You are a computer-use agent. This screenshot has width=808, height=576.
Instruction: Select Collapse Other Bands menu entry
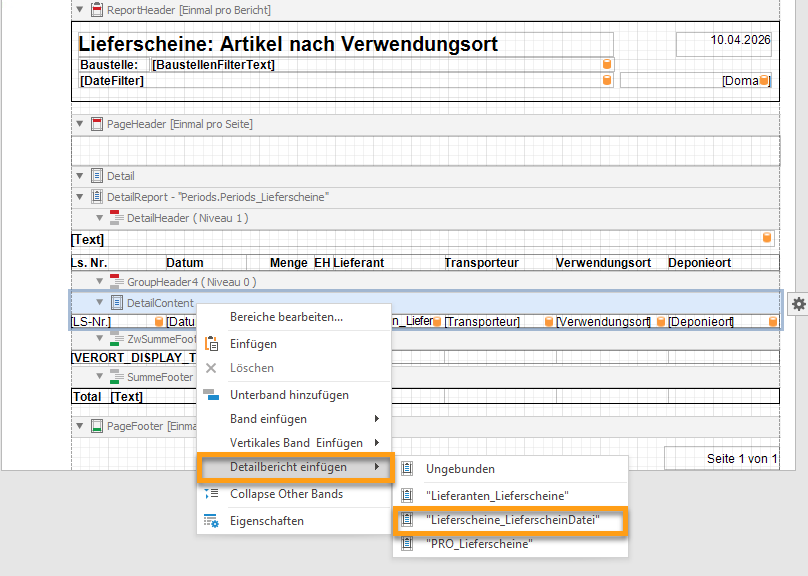[294, 494]
